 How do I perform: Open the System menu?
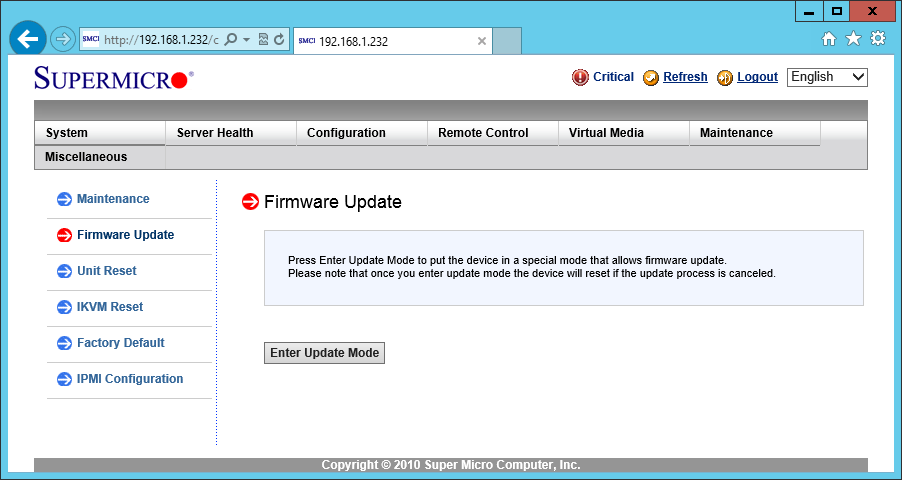[x=100, y=133]
